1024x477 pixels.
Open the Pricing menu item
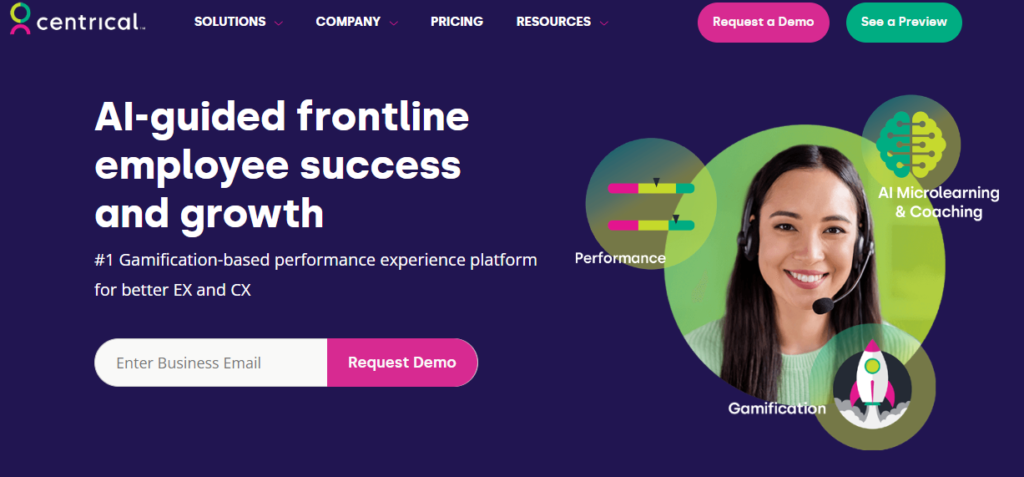[457, 21]
